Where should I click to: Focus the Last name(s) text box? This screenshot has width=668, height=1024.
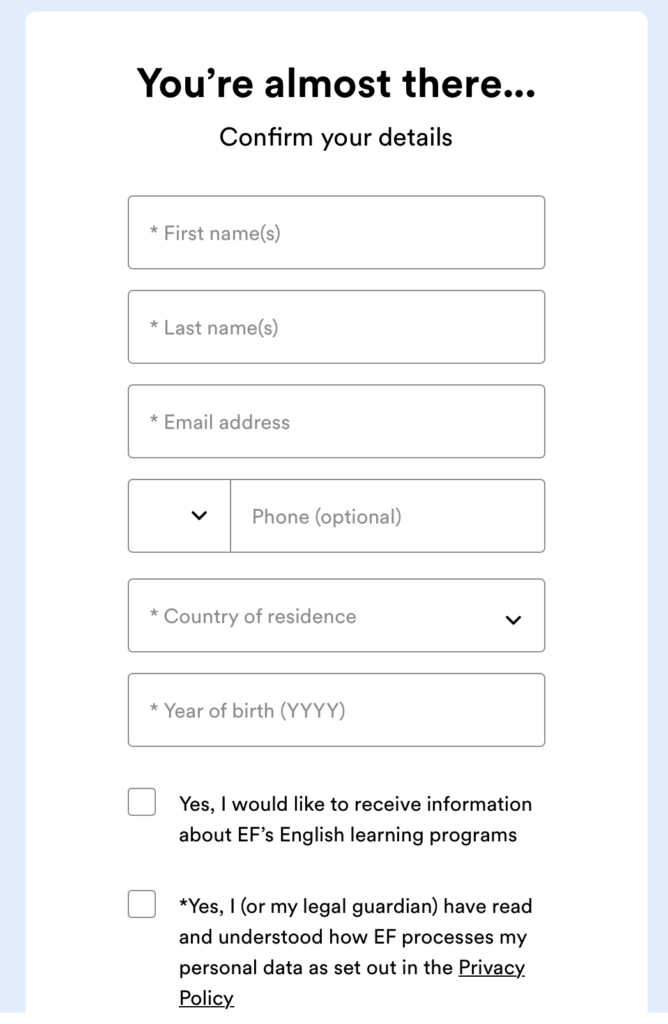(336, 327)
